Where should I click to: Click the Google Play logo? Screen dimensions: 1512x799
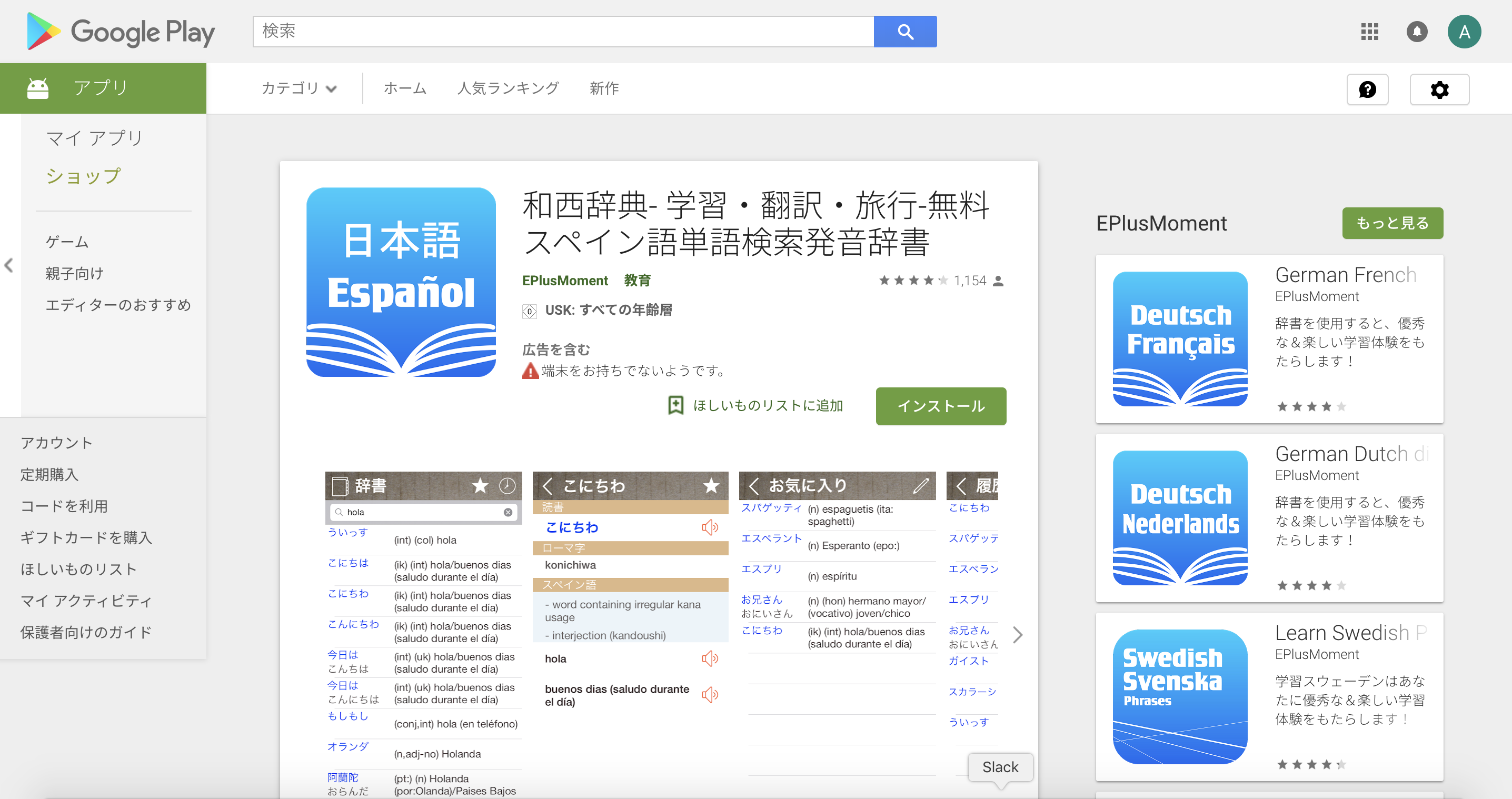click(x=121, y=32)
